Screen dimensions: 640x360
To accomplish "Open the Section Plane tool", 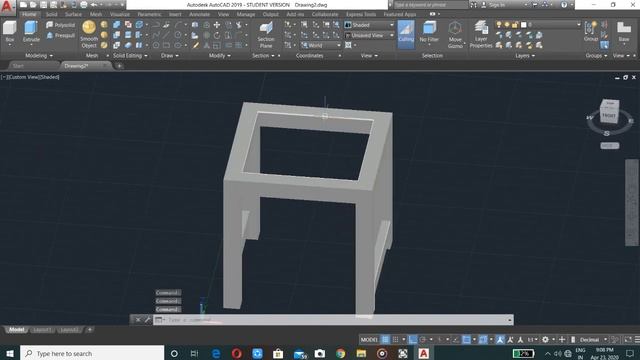I will coord(266,35).
